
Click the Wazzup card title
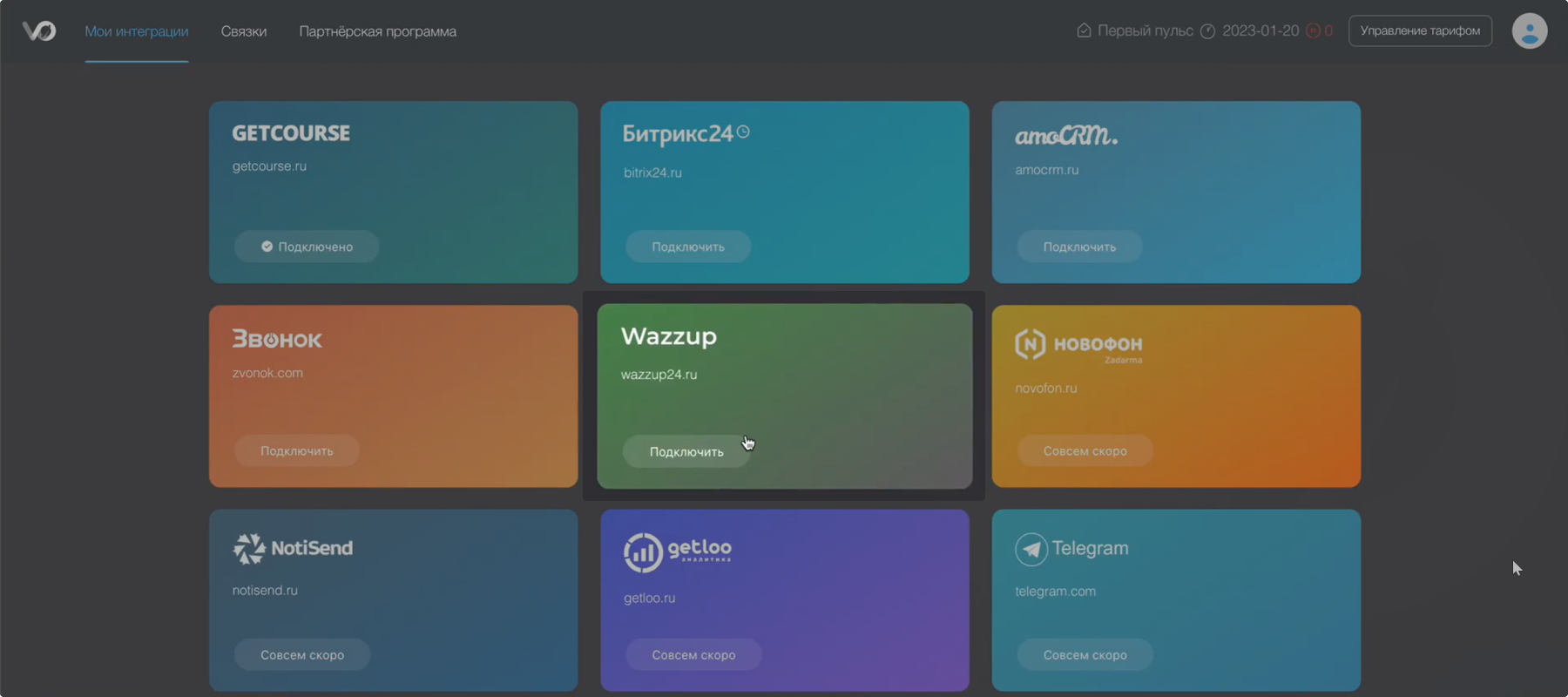(x=669, y=336)
